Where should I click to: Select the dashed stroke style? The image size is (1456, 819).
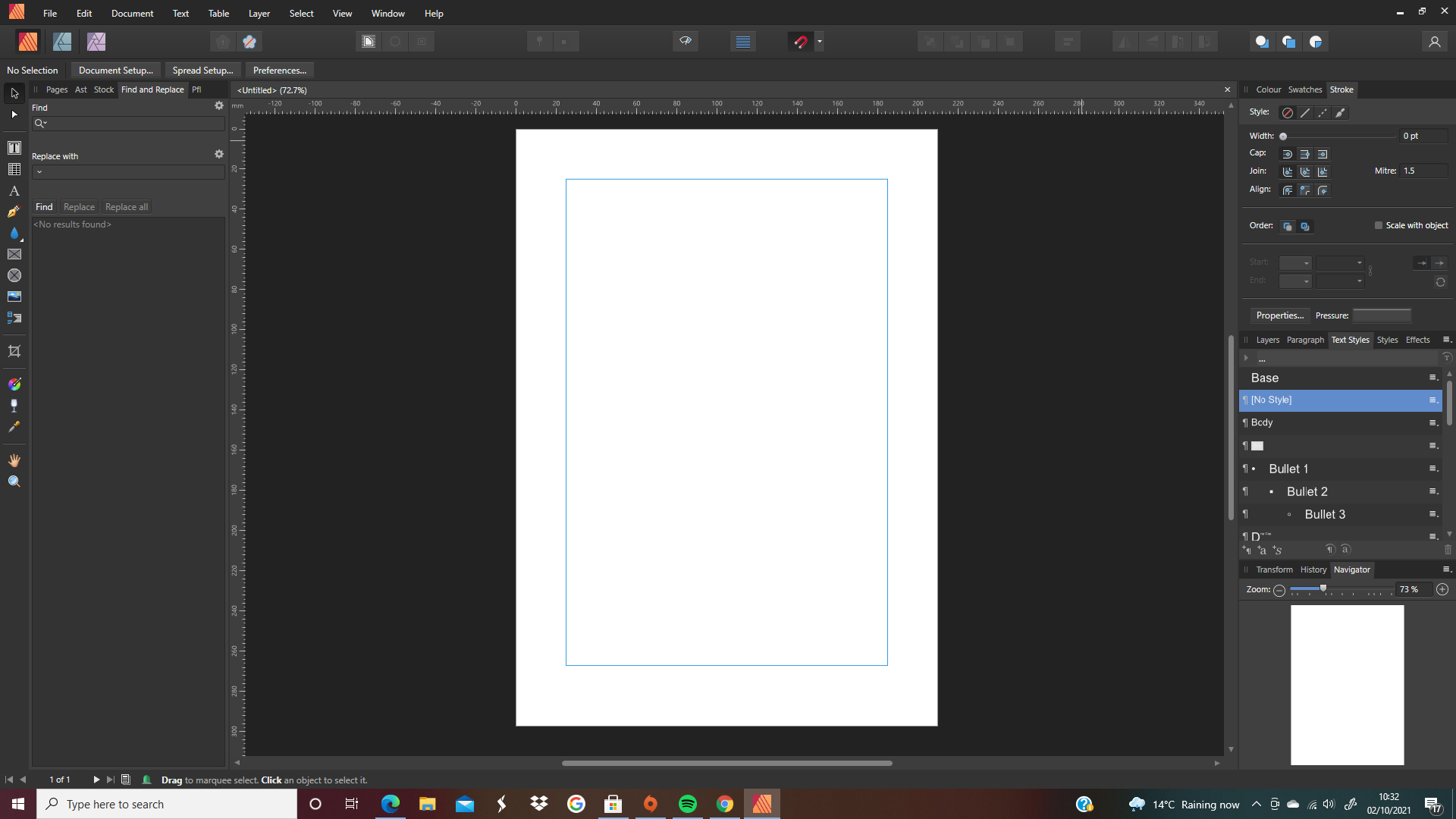[1323, 112]
